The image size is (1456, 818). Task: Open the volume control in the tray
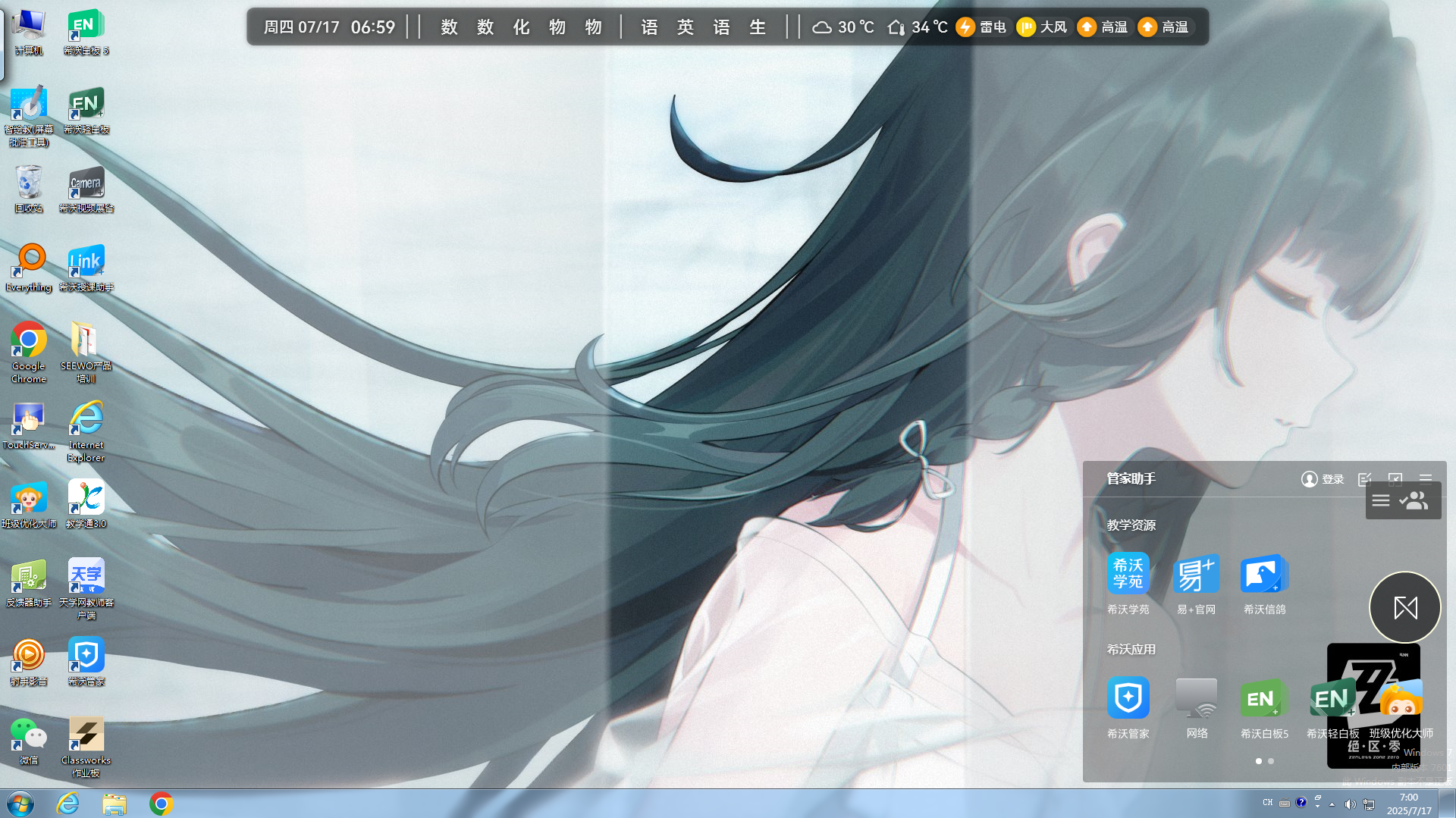pos(1350,804)
